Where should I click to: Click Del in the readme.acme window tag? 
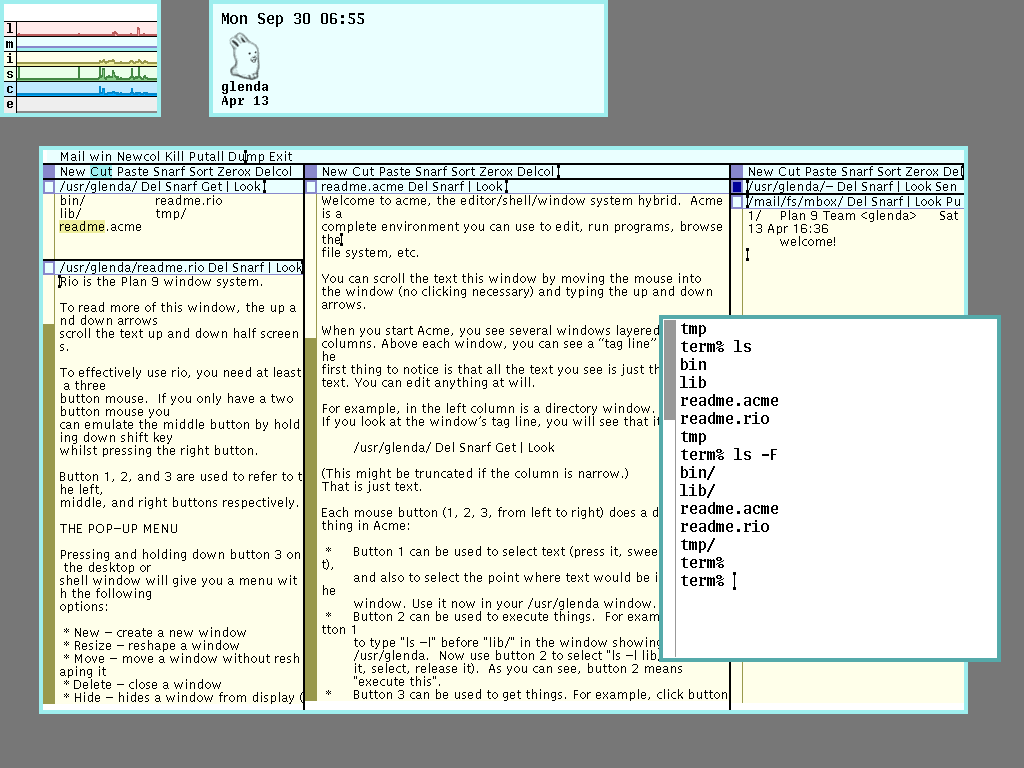pyautogui.click(x=418, y=187)
